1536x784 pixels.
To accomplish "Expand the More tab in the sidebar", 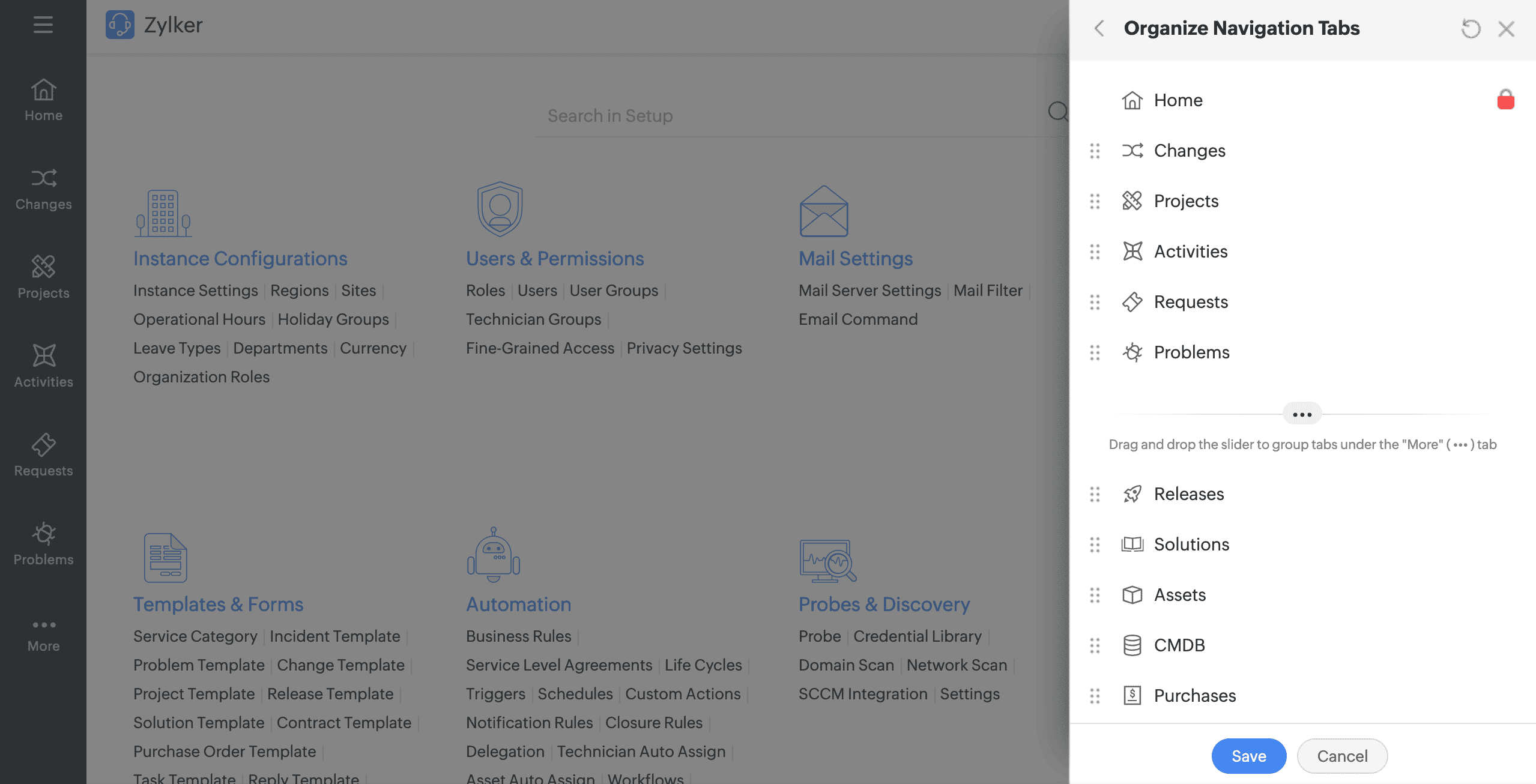I will [x=43, y=635].
